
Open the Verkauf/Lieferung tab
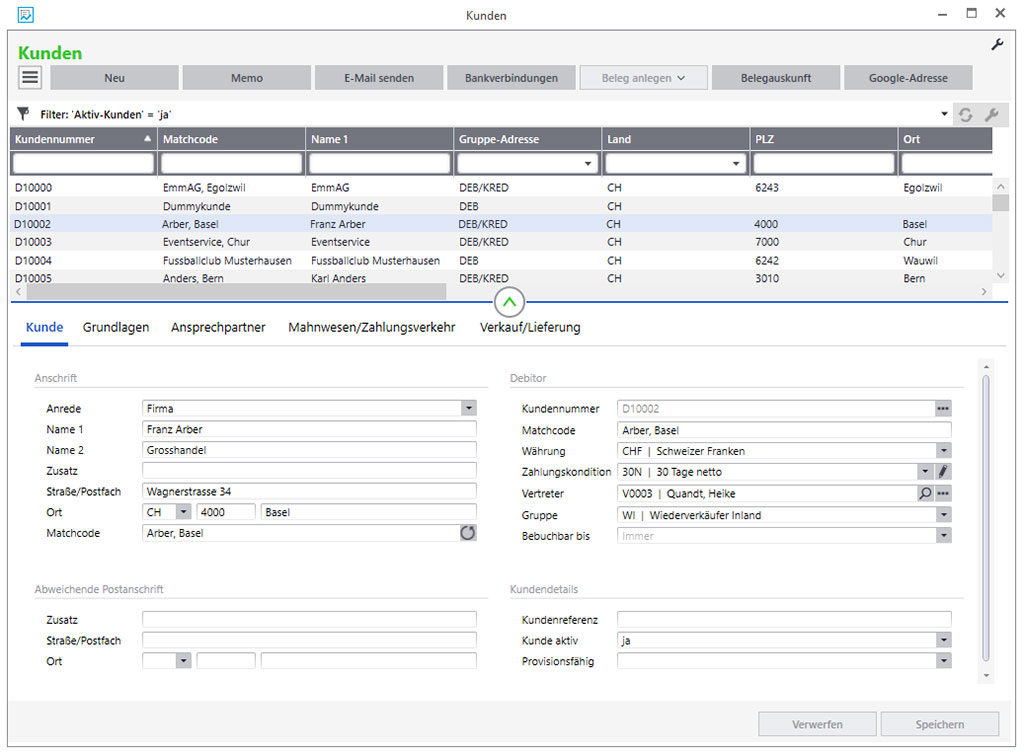[530, 327]
